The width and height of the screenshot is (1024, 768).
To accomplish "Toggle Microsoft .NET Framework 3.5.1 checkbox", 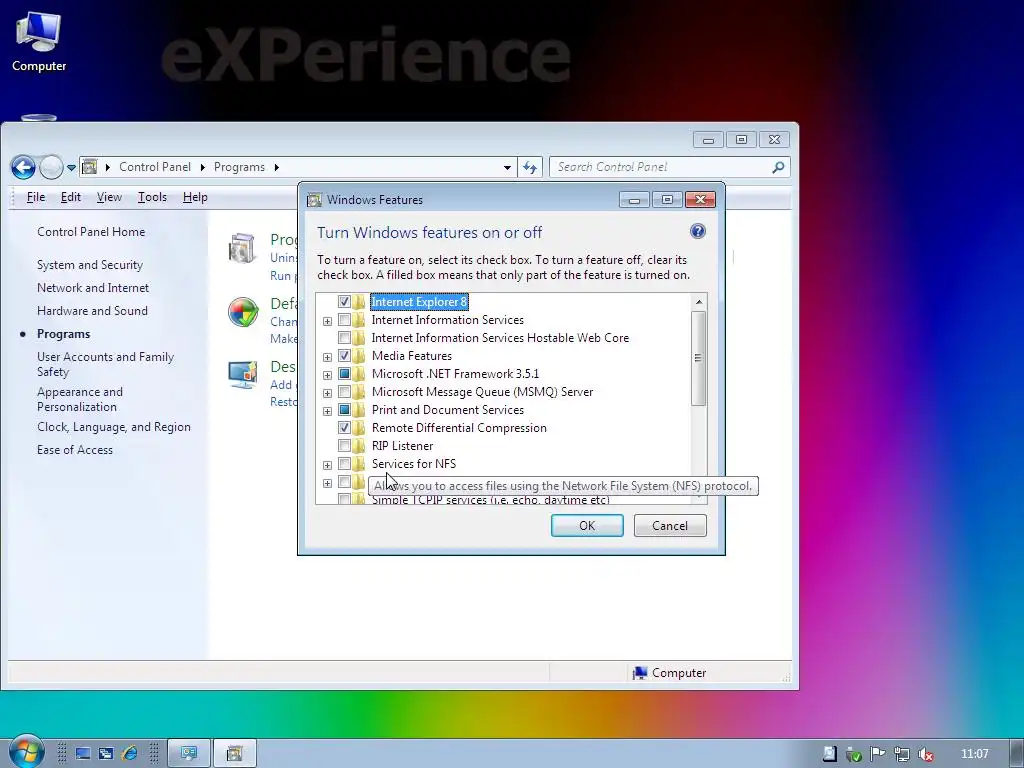I will click(344, 374).
